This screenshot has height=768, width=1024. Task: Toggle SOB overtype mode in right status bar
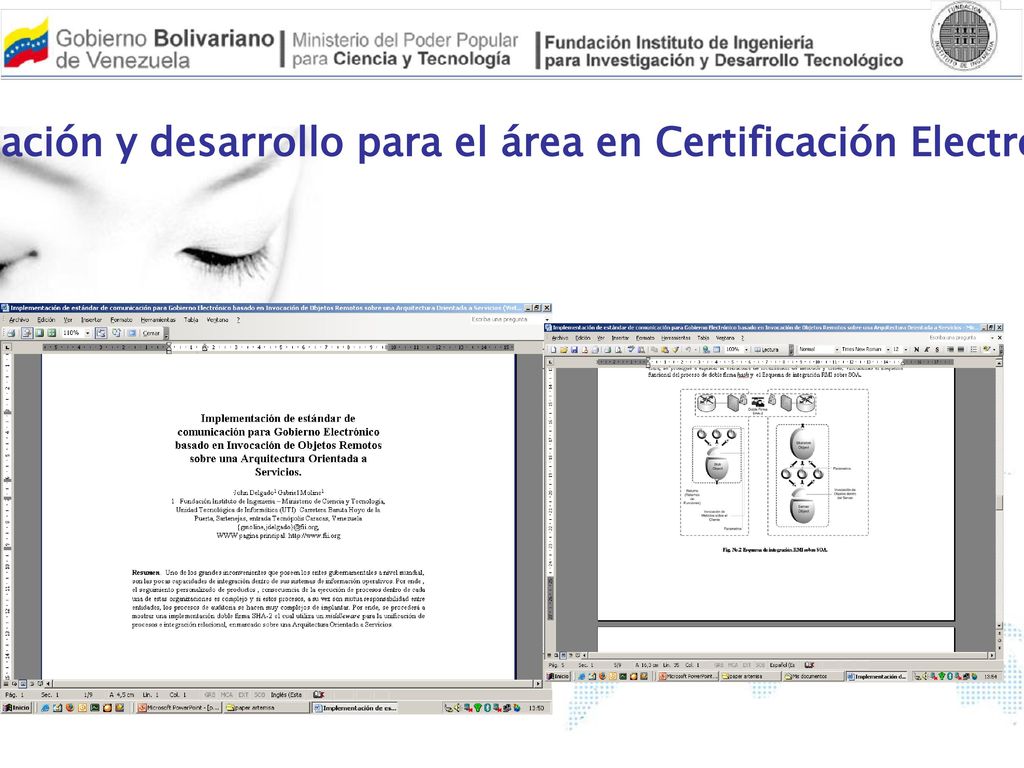(x=760, y=665)
